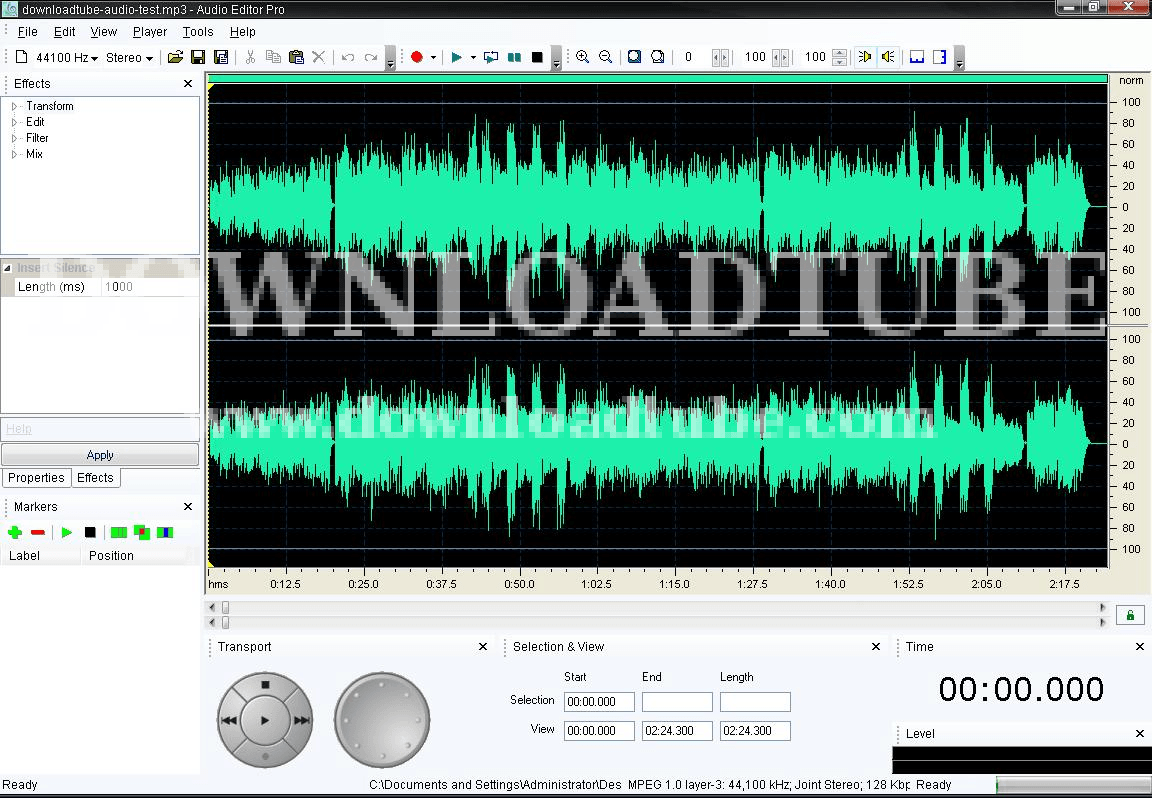Image resolution: width=1152 pixels, height=798 pixels.
Task: Collapse the Insert Silence section
Action: coord(7,268)
